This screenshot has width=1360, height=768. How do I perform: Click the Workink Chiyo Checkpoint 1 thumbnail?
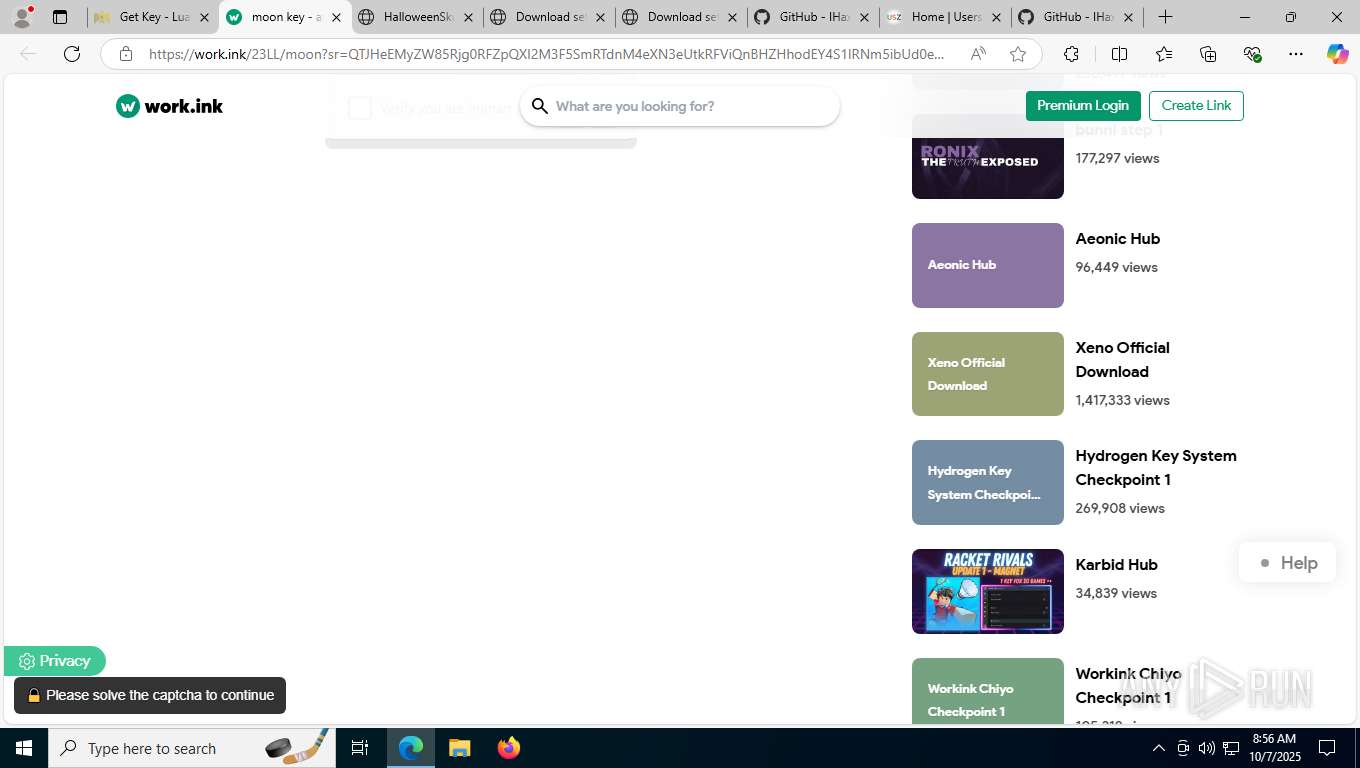[988, 691]
